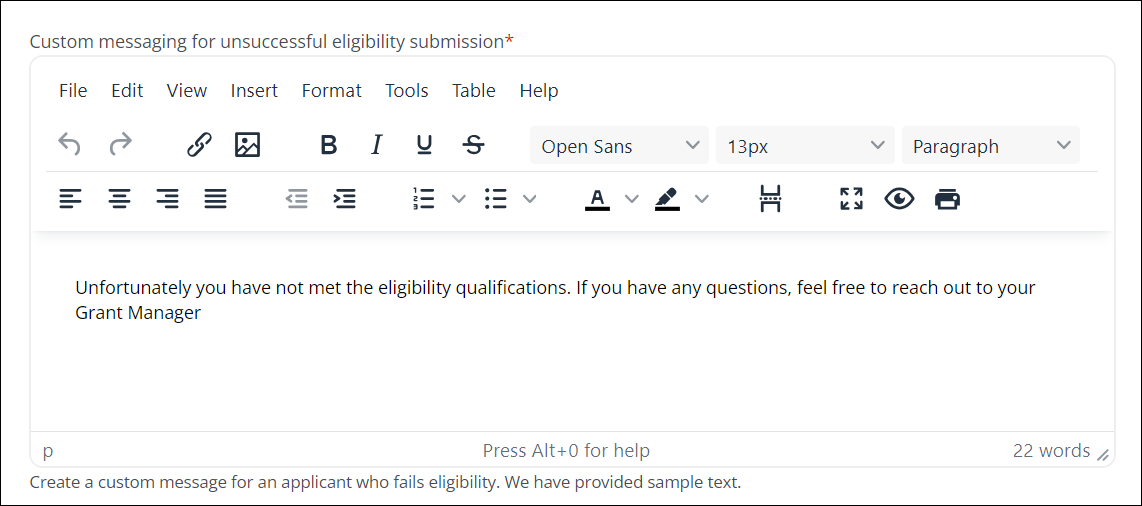This screenshot has width=1142, height=506.
Task: Insert a page break
Action: [x=771, y=198]
